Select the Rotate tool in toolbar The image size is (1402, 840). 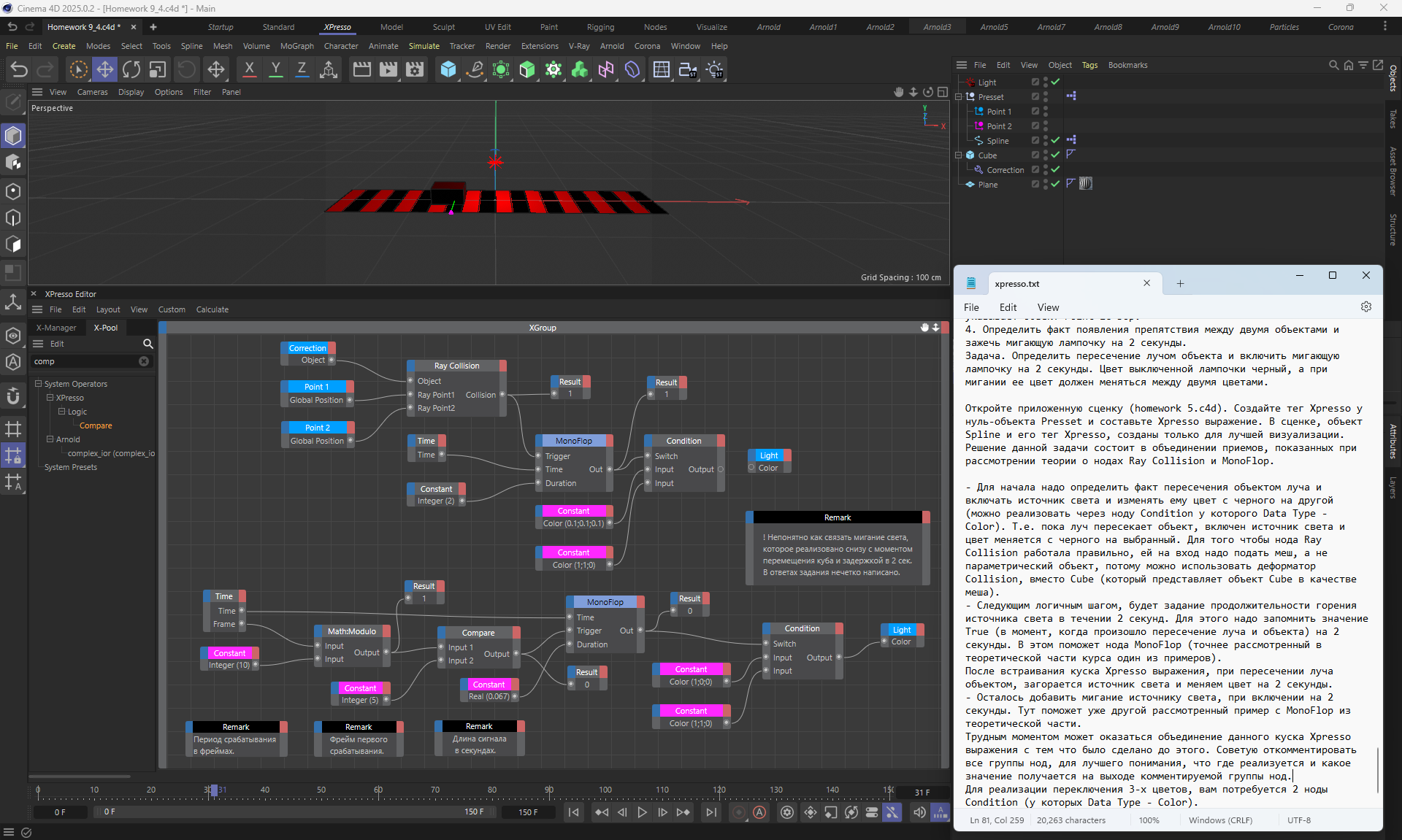coord(131,69)
